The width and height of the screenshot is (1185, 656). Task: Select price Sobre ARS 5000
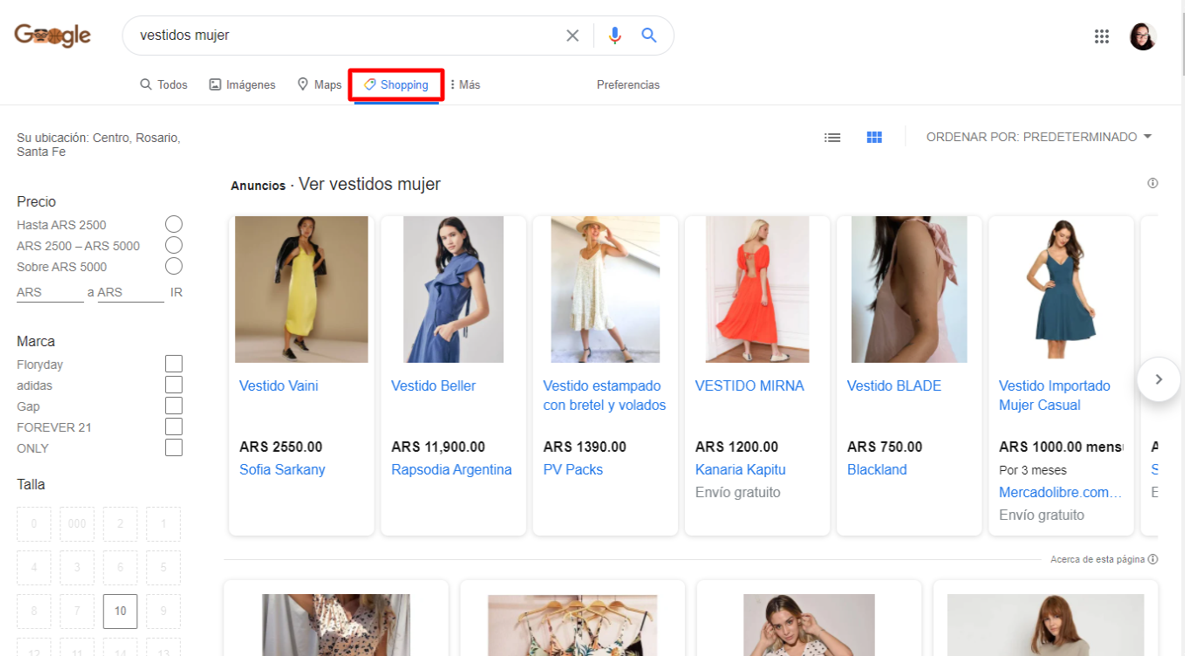(174, 267)
